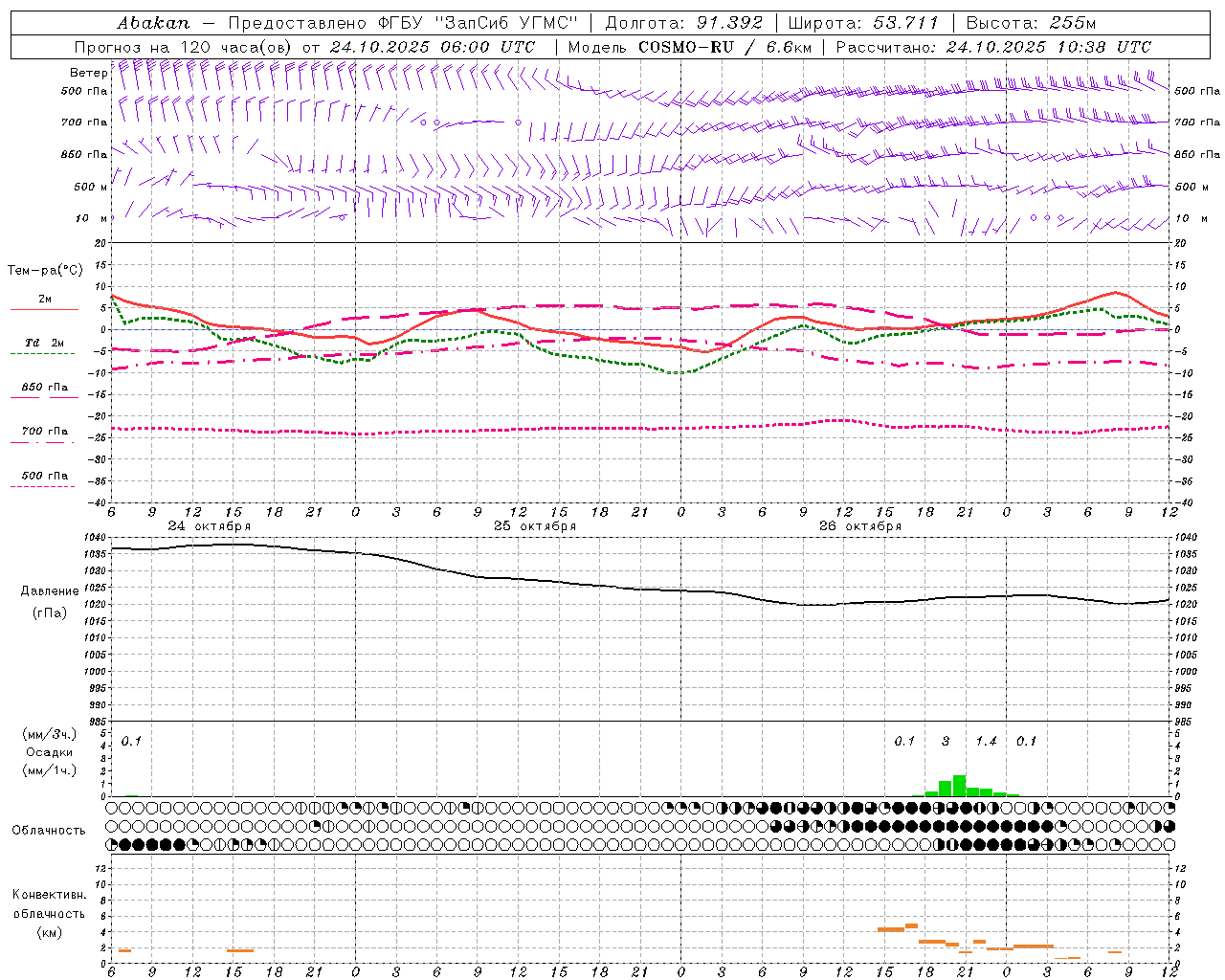
Task: Click the '(км)' convective cloud unit label
Action: click(50, 932)
